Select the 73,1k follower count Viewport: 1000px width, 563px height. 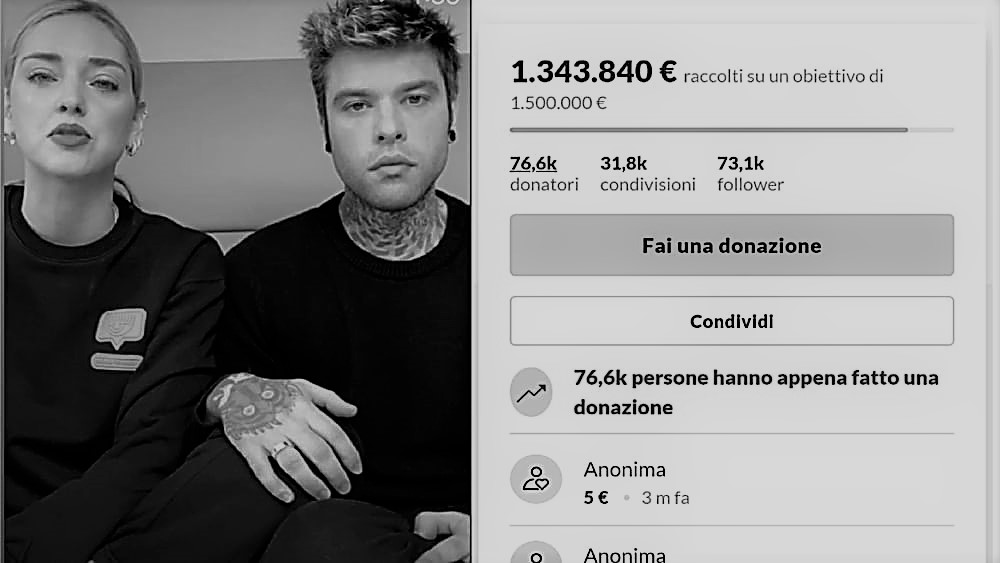(x=740, y=164)
